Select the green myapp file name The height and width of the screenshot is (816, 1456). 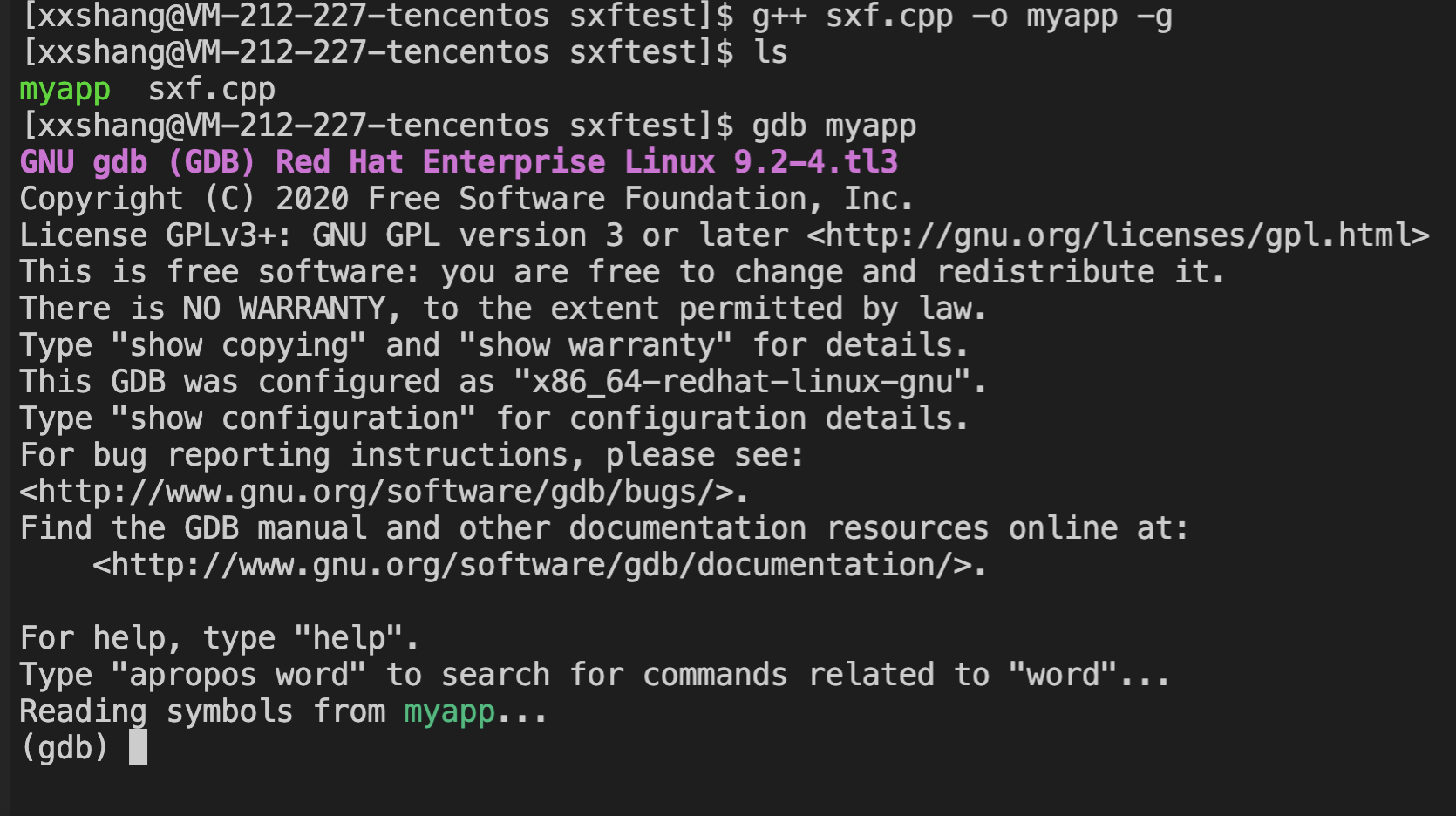pyautogui.click(x=63, y=88)
